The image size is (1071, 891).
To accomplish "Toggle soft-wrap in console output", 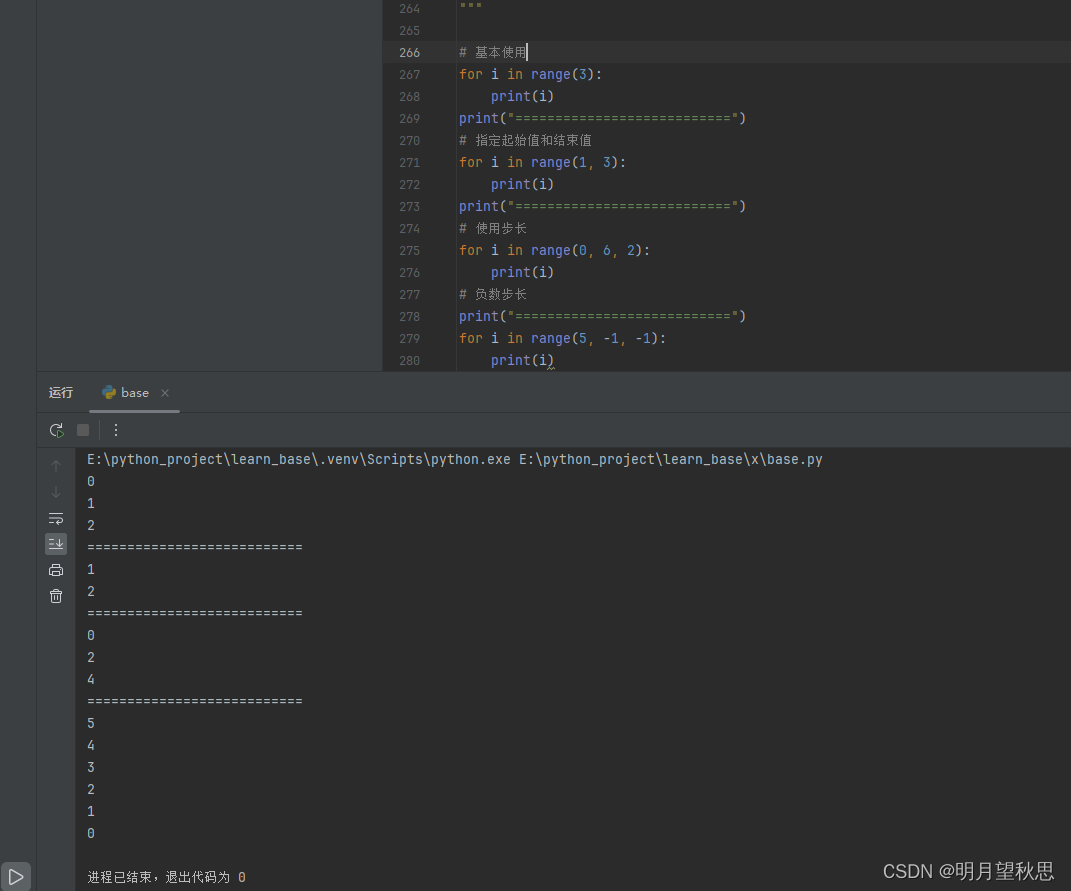I will pyautogui.click(x=56, y=518).
